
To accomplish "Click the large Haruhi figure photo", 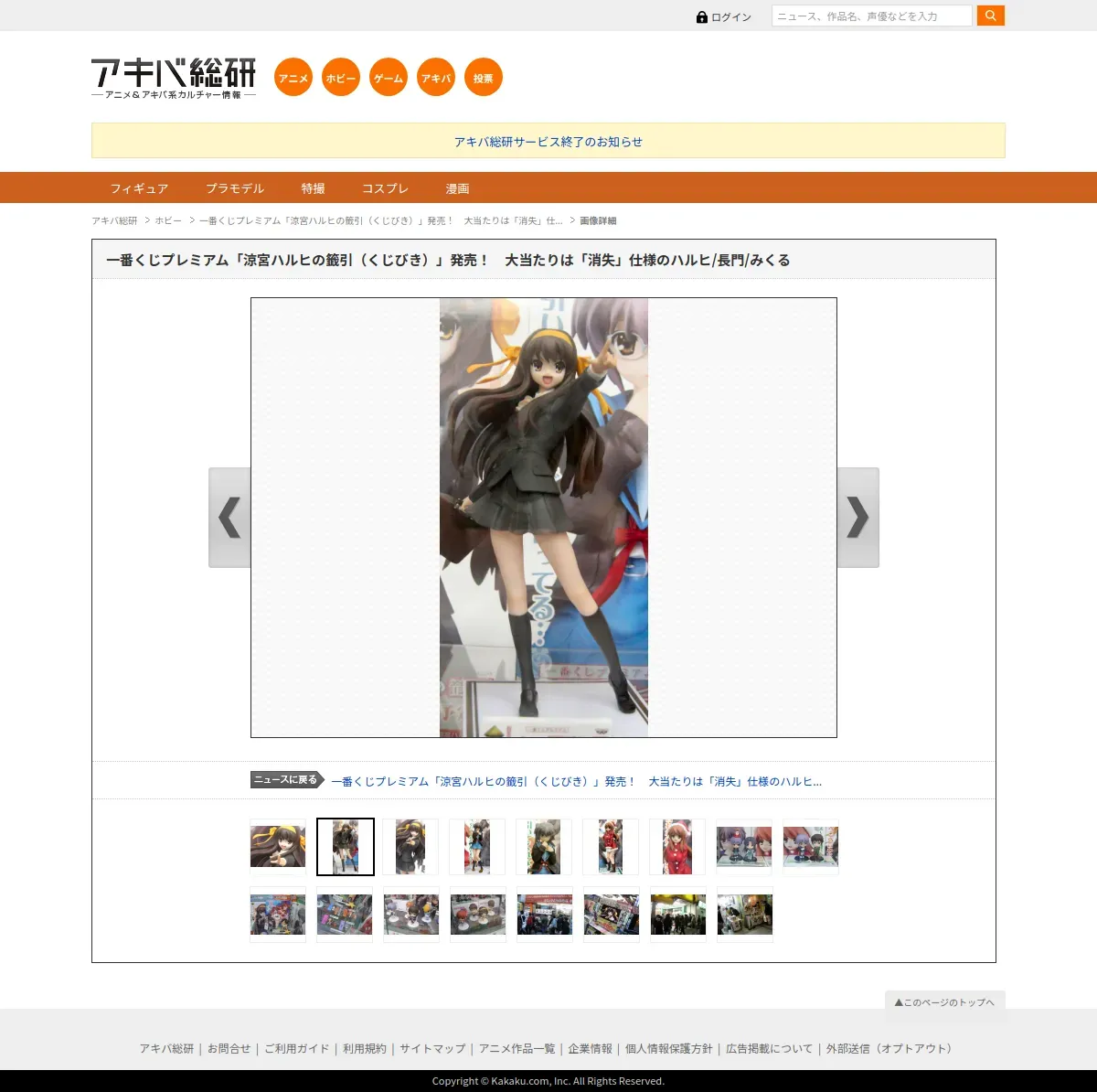I will click(544, 518).
